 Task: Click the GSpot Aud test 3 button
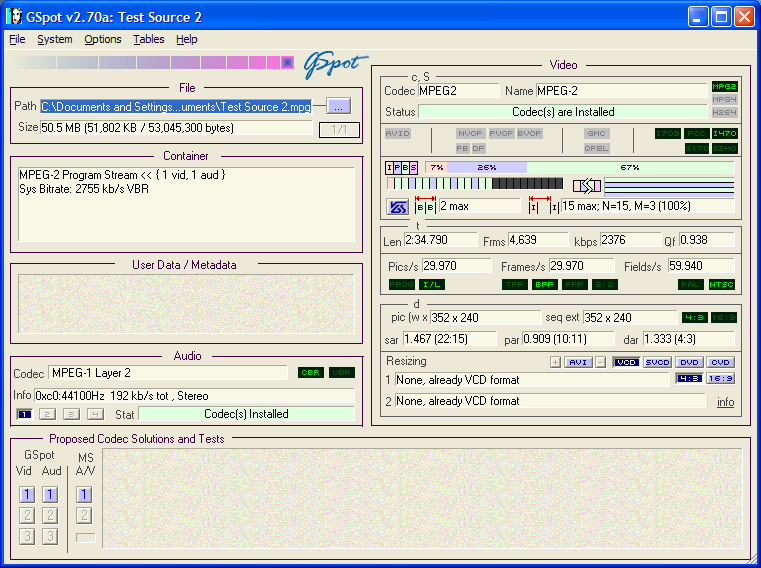(x=50, y=536)
